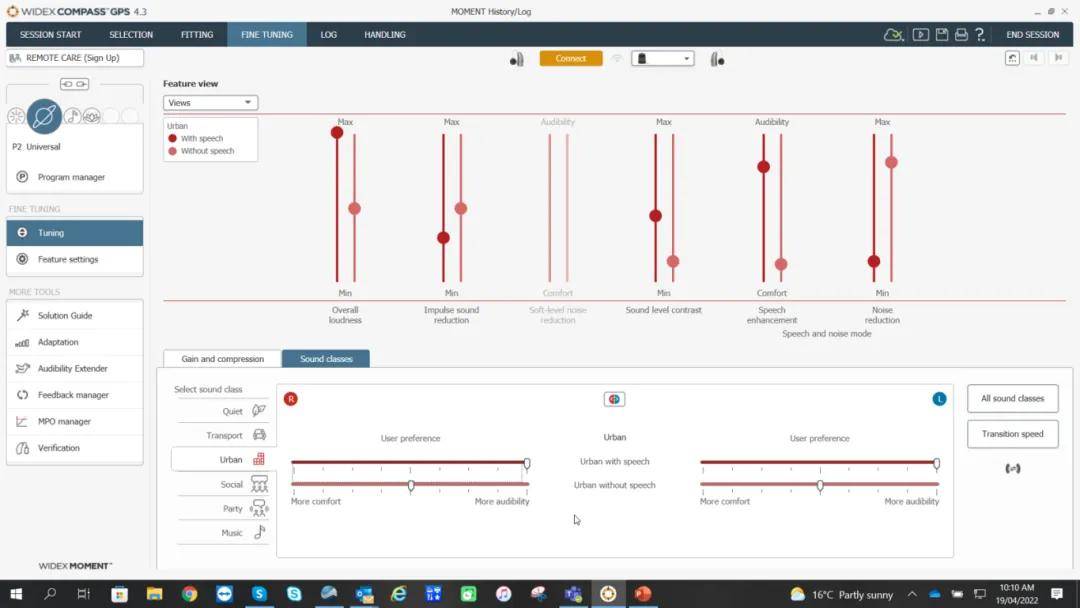This screenshot has height=608, width=1080.
Task: Click the save disk icon
Action: 942,34
